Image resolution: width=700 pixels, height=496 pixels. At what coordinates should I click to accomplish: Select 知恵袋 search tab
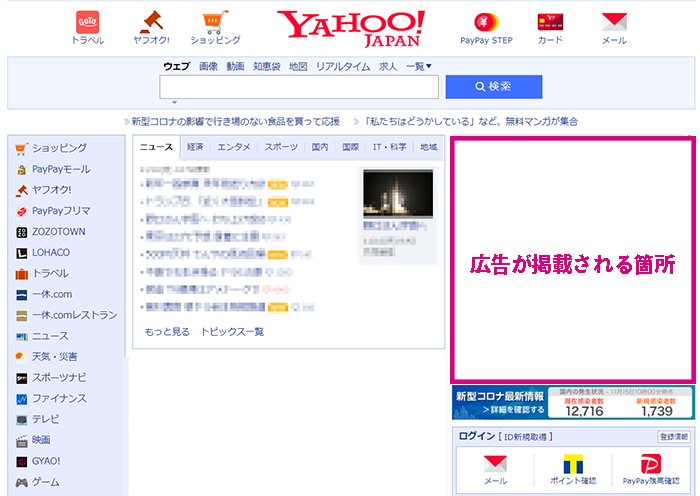pyautogui.click(x=267, y=67)
